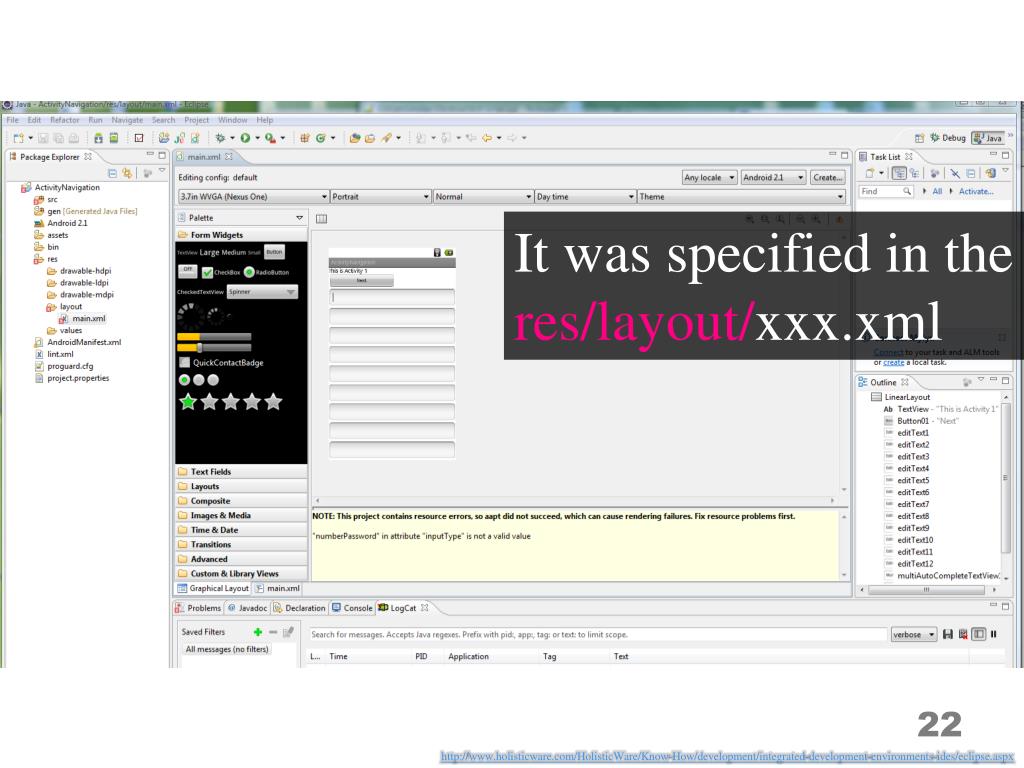Open the File menu
This screenshot has width=1024, height=768.
click(x=12, y=120)
